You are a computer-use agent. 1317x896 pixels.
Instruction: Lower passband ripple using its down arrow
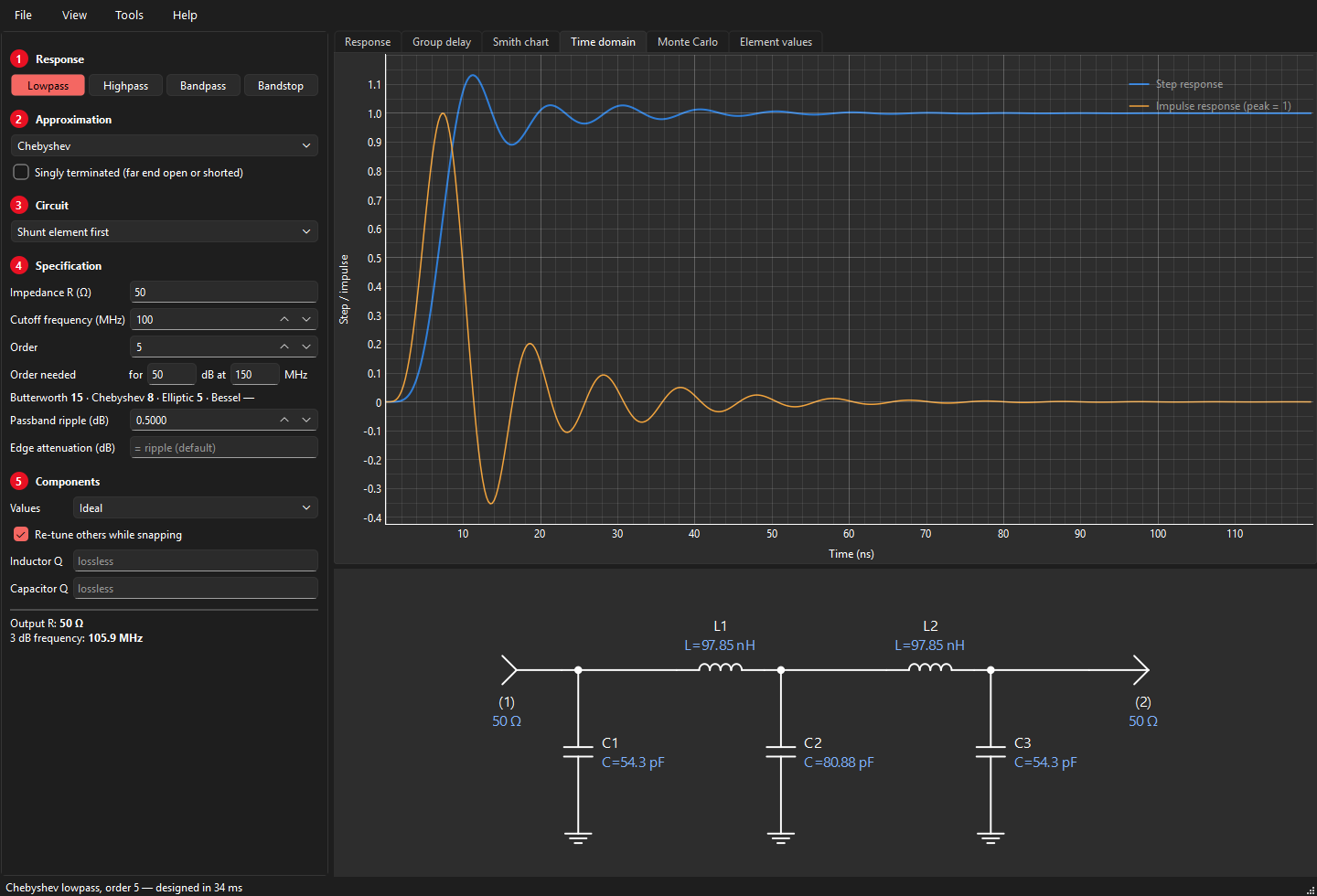[x=306, y=420]
